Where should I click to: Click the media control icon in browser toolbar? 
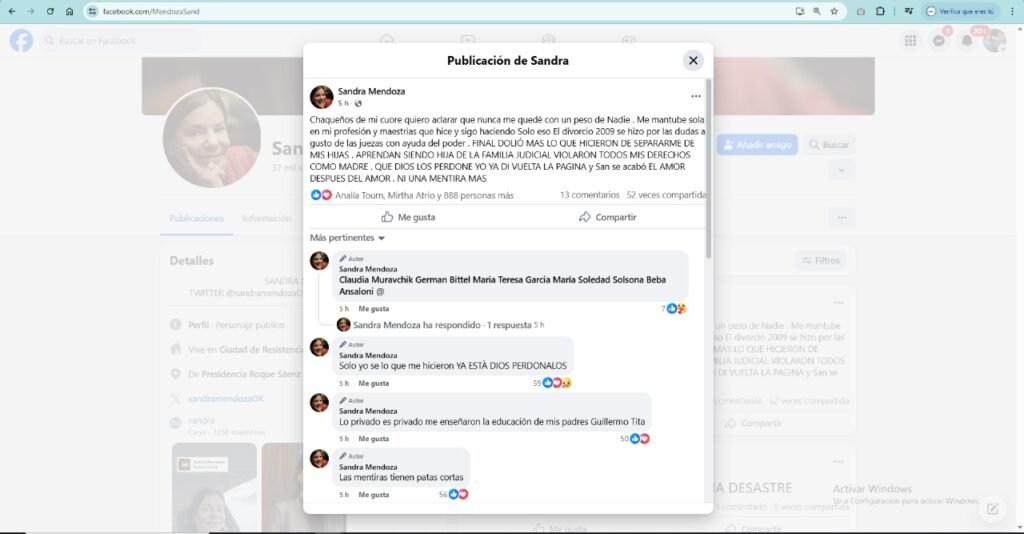pyautogui.click(x=908, y=11)
